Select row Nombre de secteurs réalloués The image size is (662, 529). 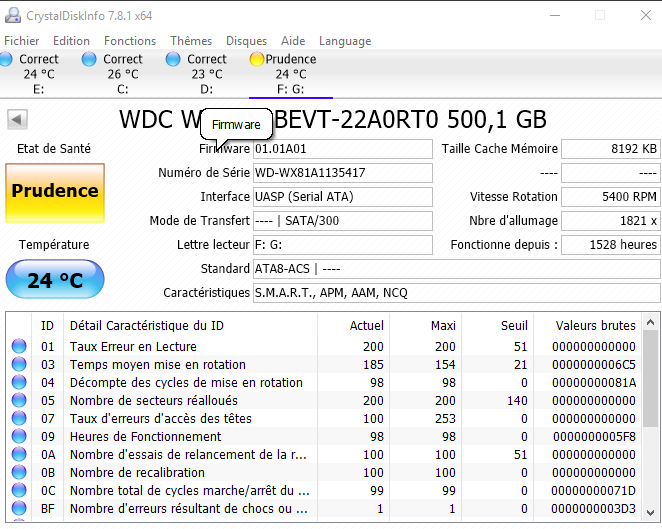pyautogui.click(x=324, y=400)
